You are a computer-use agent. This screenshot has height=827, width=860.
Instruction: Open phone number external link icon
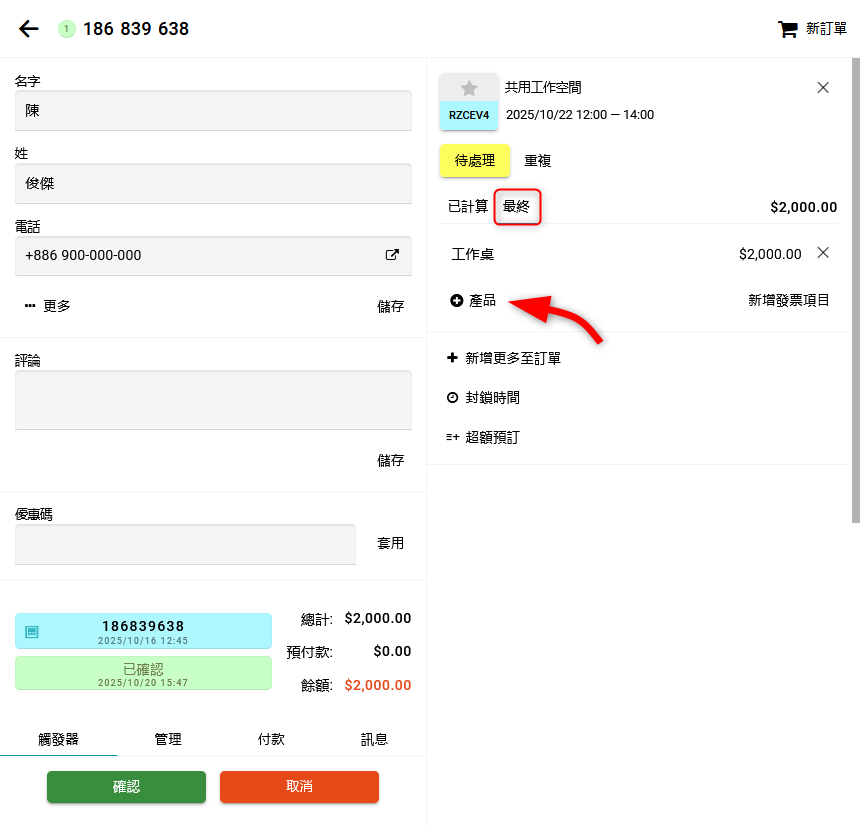pos(392,255)
